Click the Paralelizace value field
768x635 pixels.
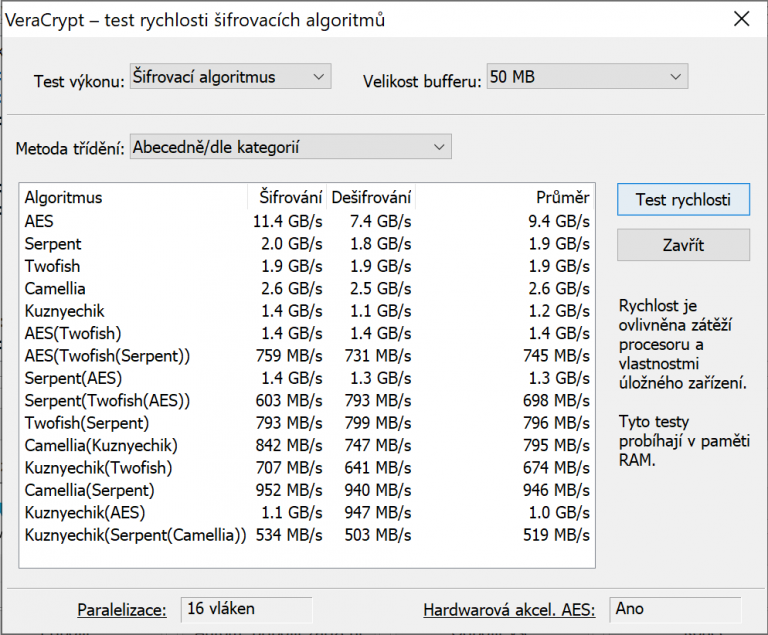246,608
